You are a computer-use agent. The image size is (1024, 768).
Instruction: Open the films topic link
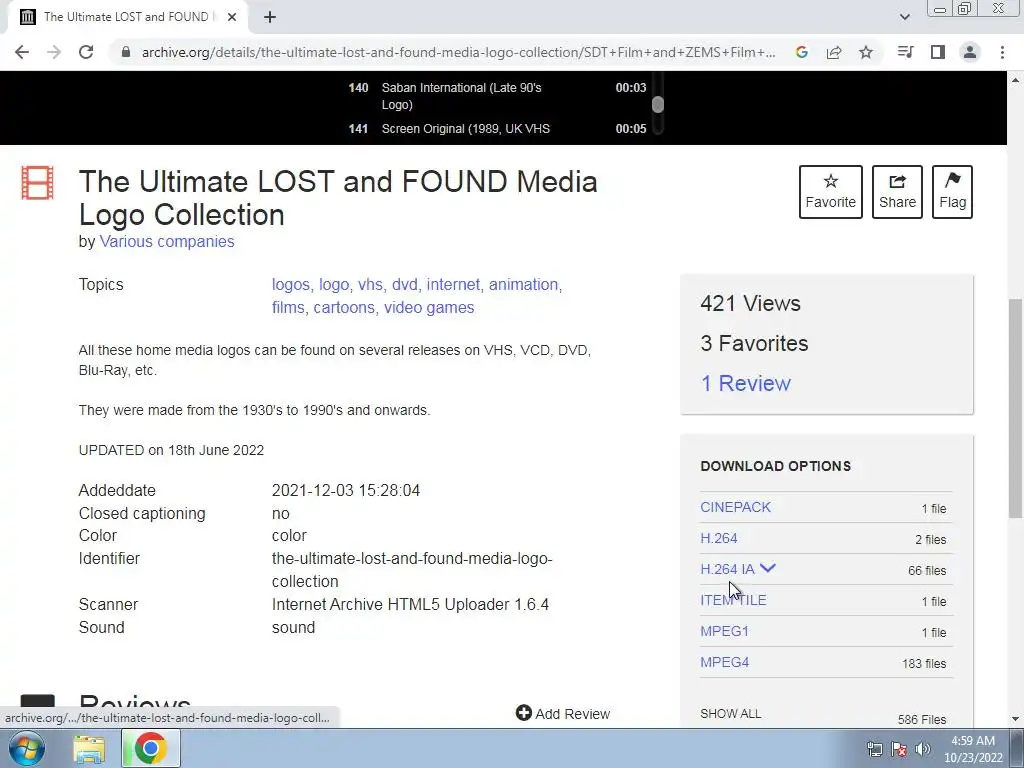[x=288, y=308]
